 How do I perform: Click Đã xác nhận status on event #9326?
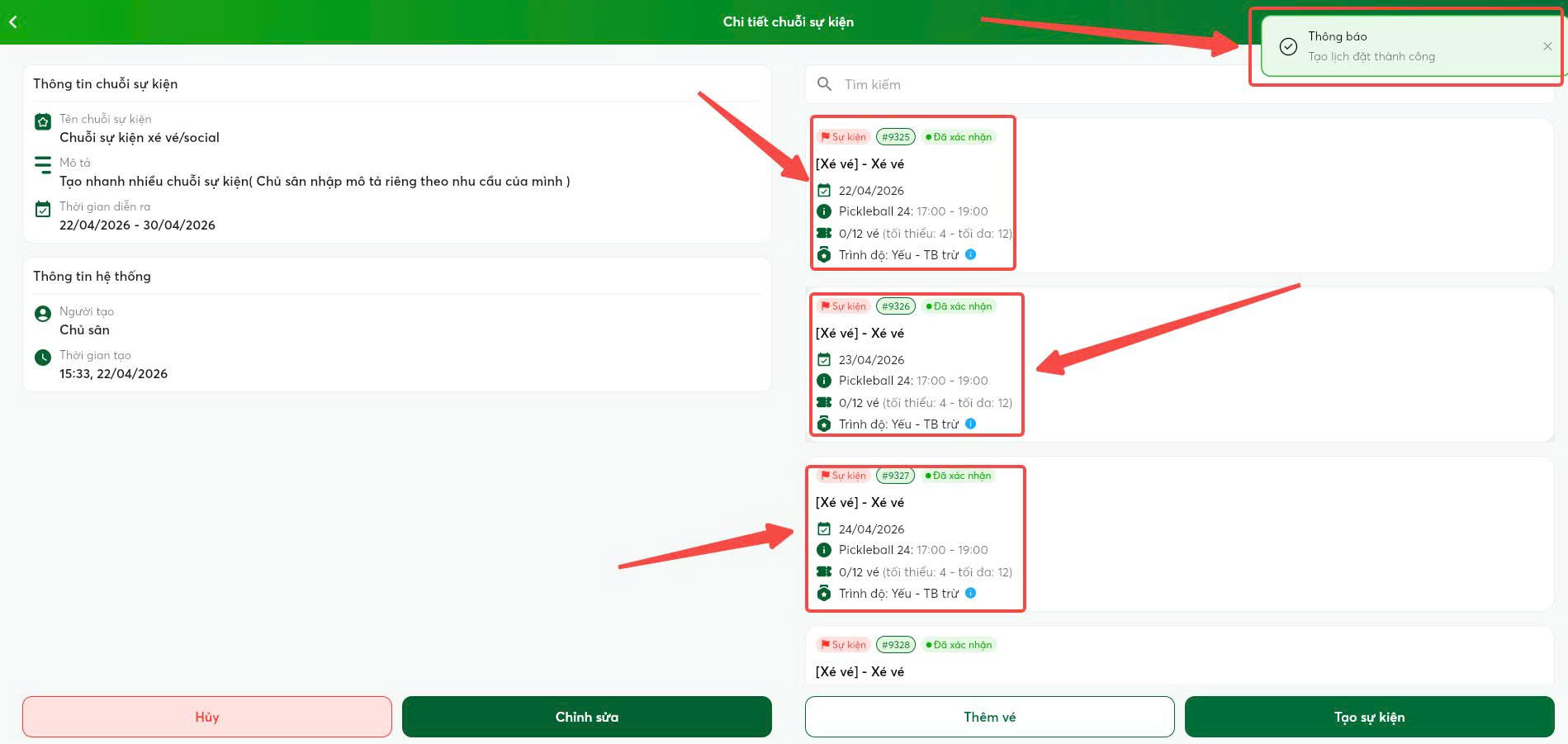[x=959, y=306]
